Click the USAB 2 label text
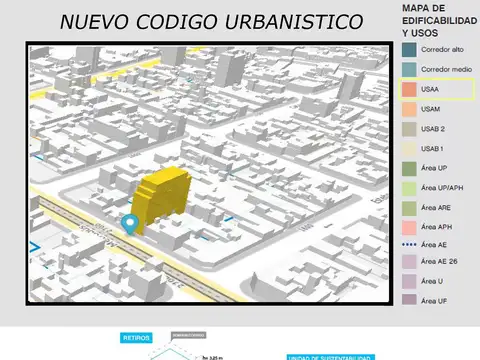480x360 pixels. click(433, 129)
